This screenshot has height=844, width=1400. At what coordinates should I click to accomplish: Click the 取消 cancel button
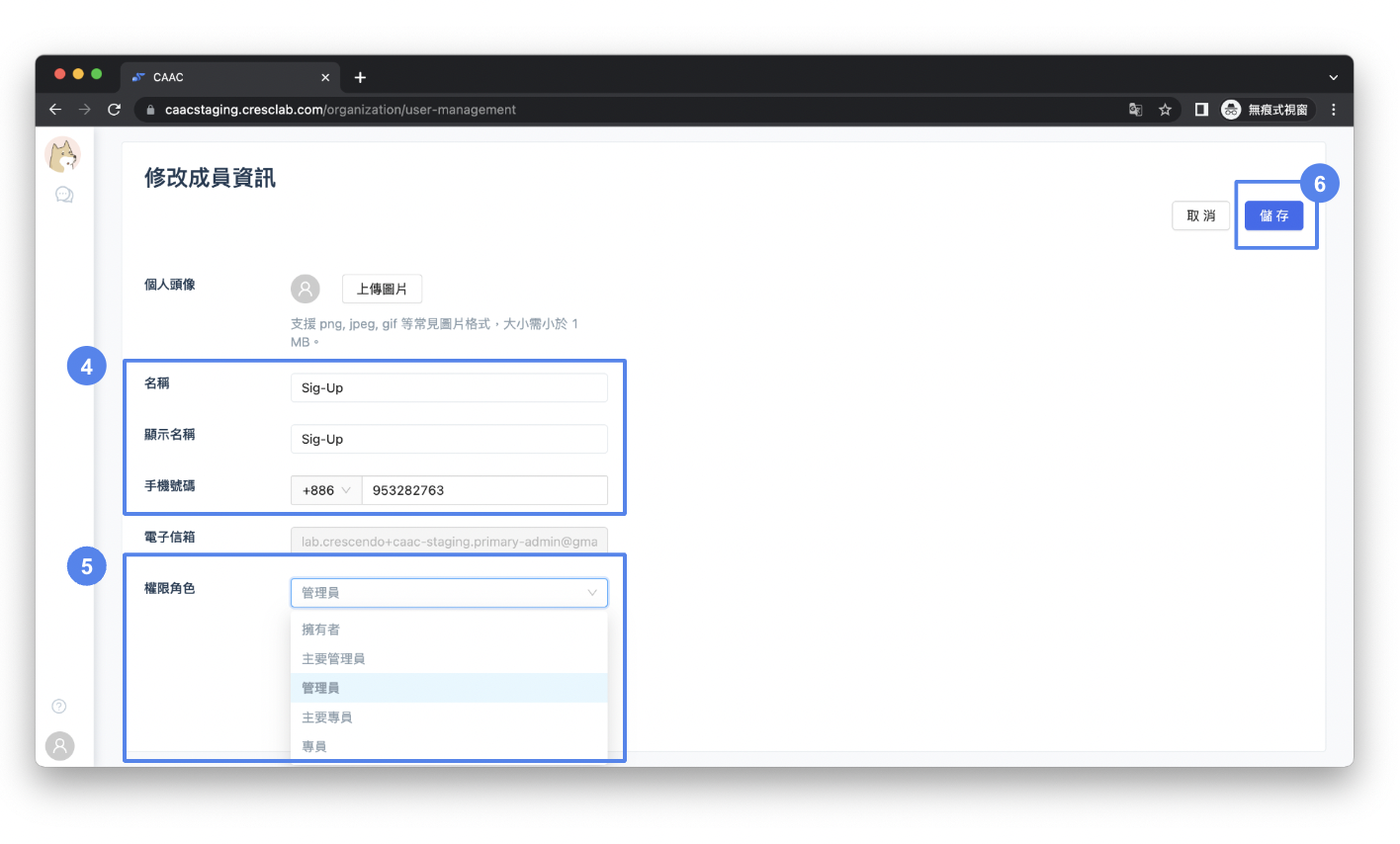tap(1200, 215)
